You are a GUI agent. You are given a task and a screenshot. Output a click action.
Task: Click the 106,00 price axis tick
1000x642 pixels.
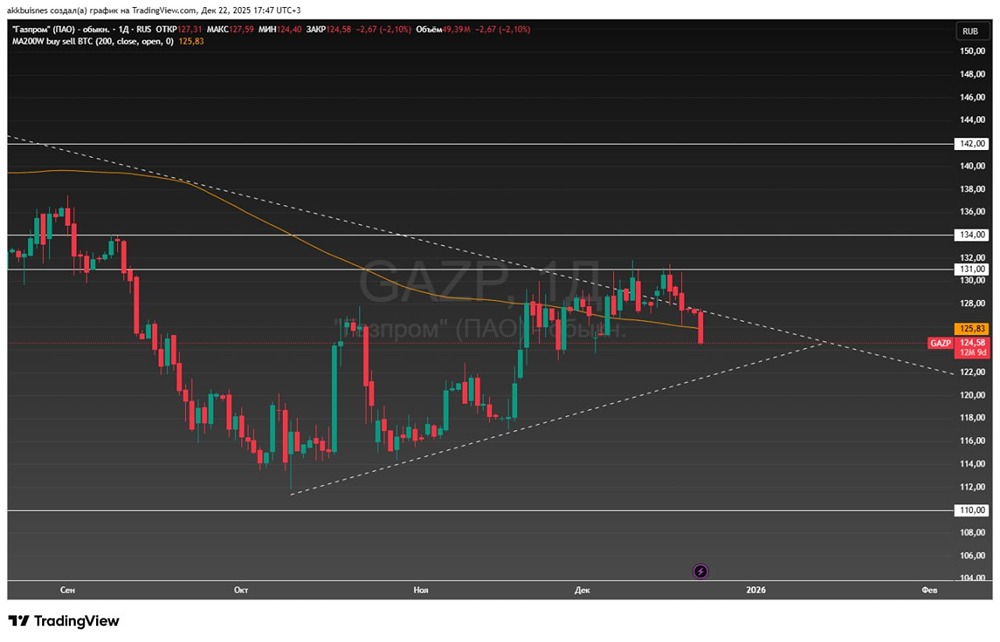coord(972,555)
